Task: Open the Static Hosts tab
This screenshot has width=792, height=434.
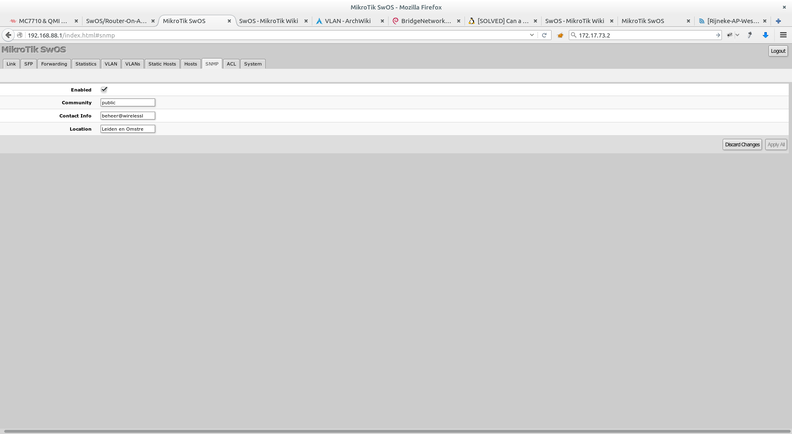Action: 162,64
